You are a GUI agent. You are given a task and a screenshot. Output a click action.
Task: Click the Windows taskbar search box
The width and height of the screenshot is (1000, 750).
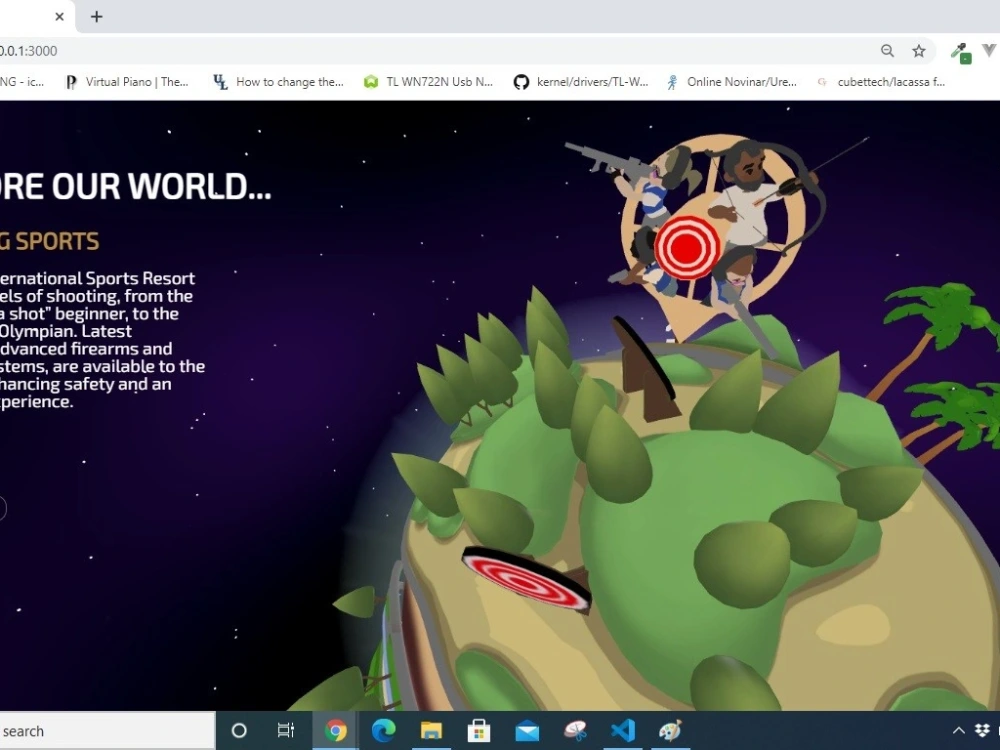[x=107, y=731]
